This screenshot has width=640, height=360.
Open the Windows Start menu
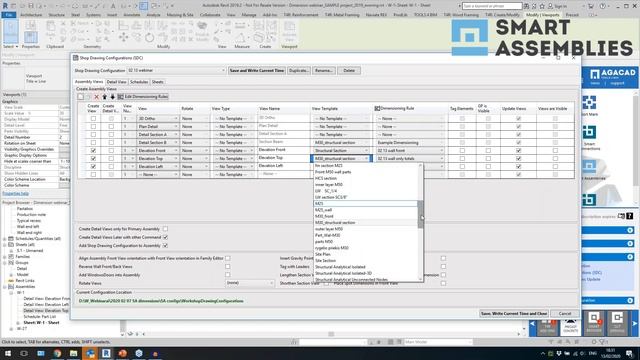8,353
